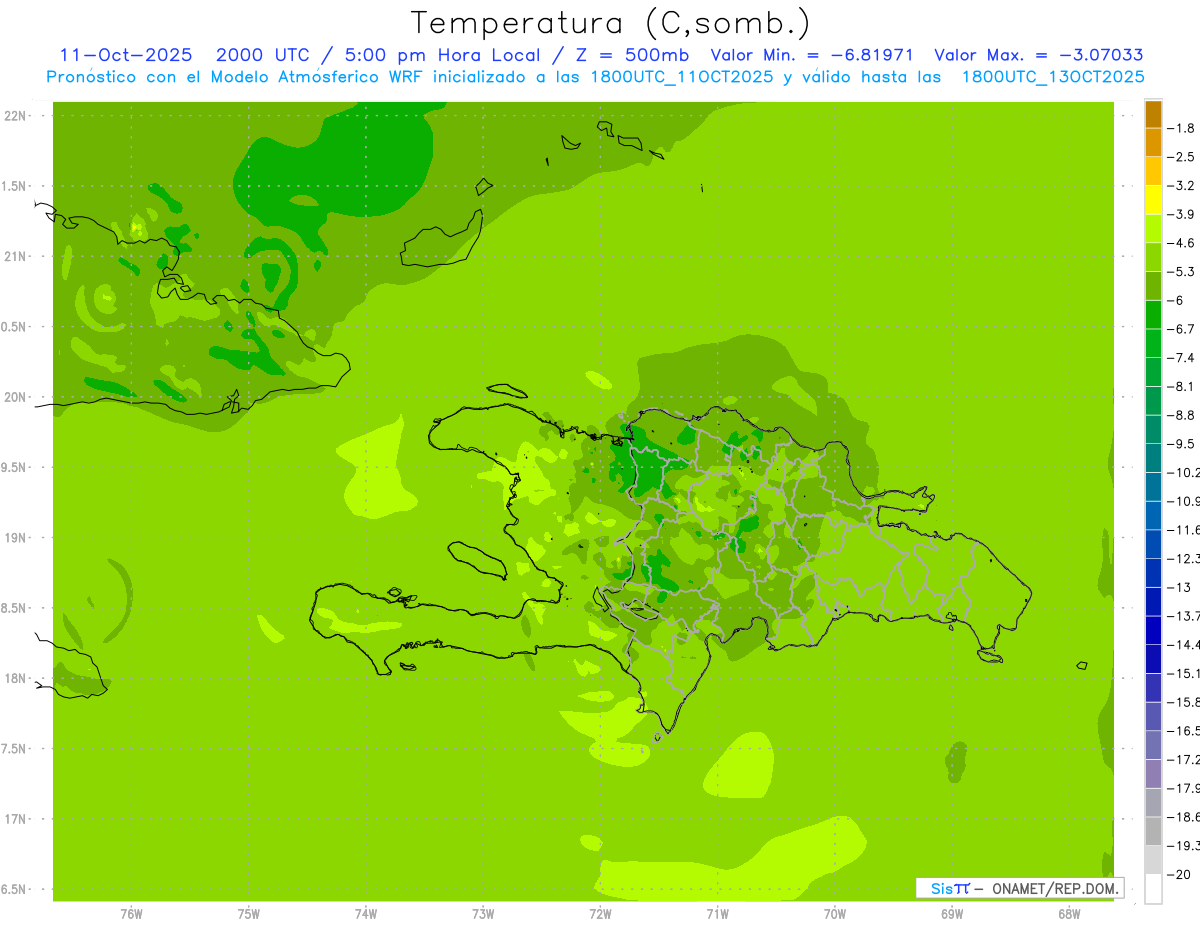Image resolution: width=1200 pixels, height=927 pixels.
Task: Click the -20 label at legend bottom
Action: click(1181, 874)
